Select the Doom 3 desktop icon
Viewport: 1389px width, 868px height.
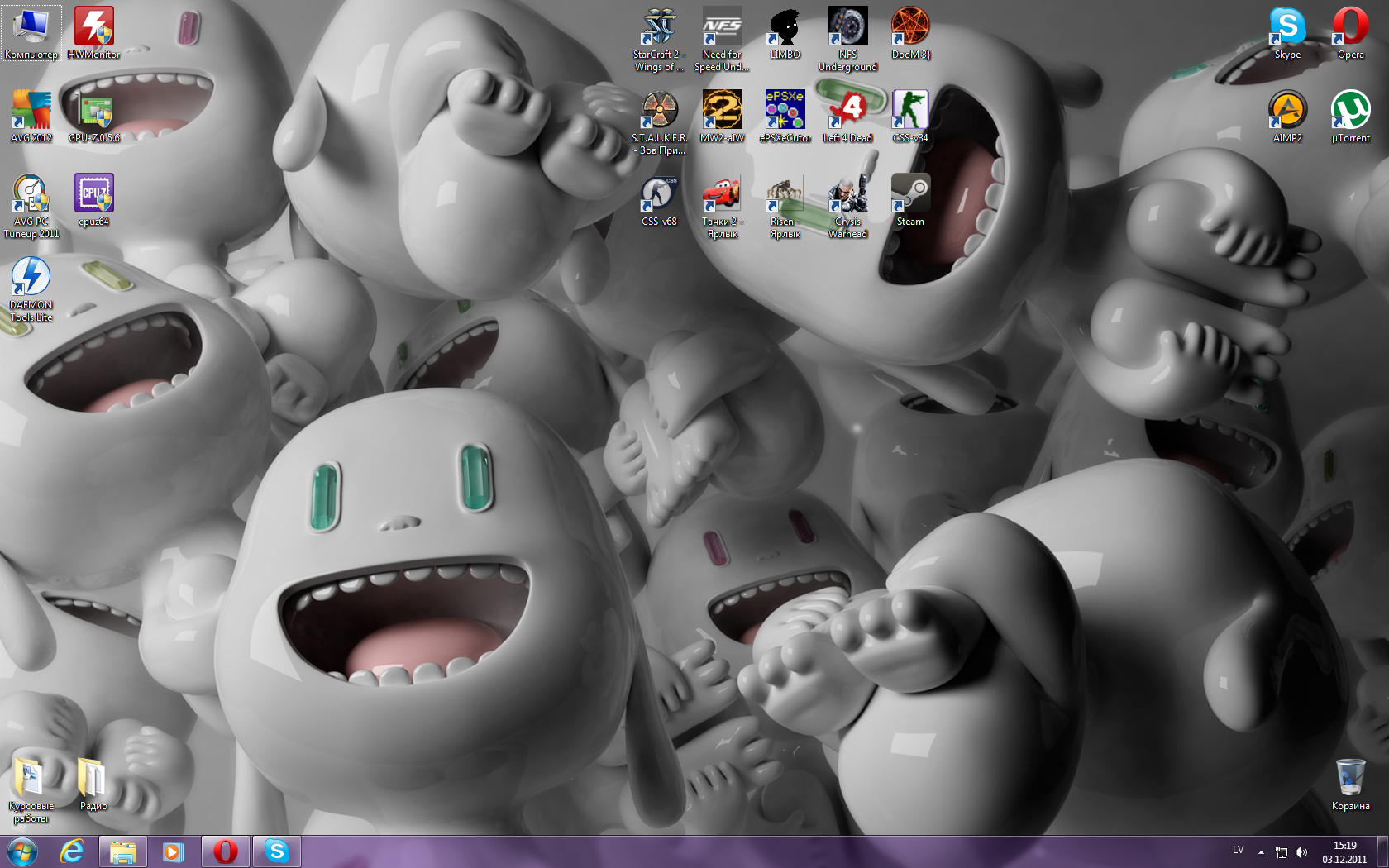point(910,33)
